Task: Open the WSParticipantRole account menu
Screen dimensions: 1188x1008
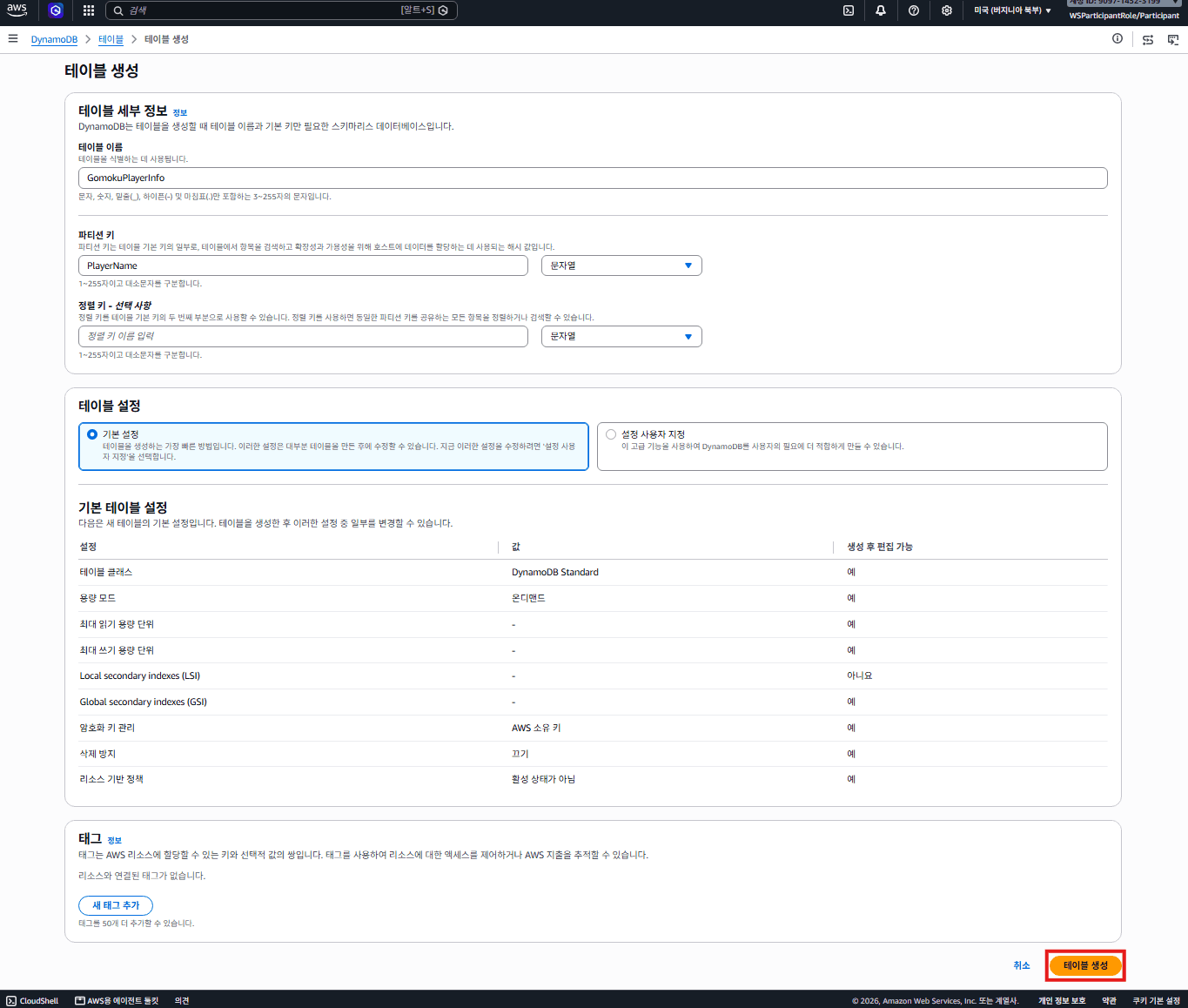Action: [x=1124, y=16]
